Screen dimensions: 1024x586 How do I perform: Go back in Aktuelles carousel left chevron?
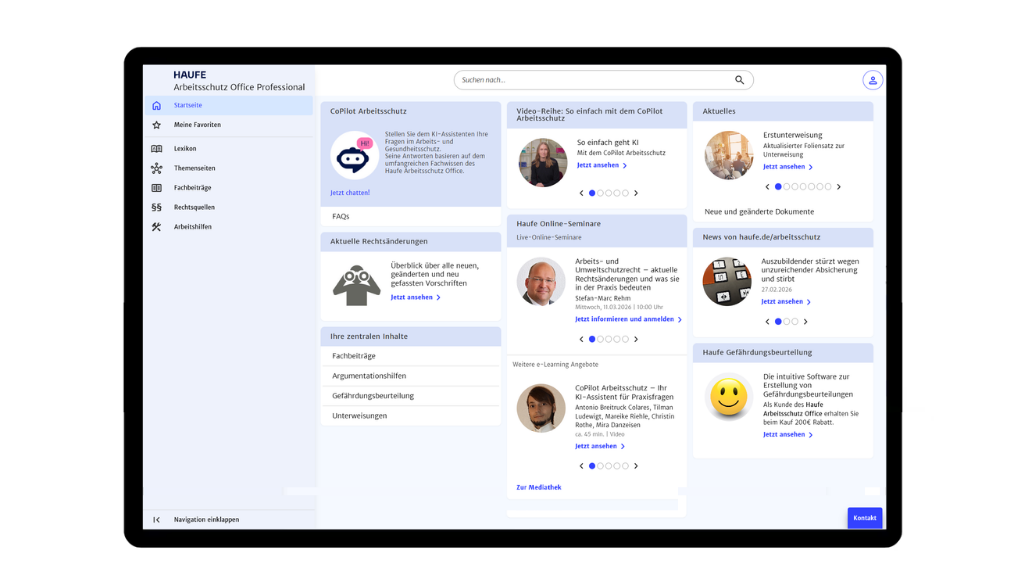[x=767, y=187]
